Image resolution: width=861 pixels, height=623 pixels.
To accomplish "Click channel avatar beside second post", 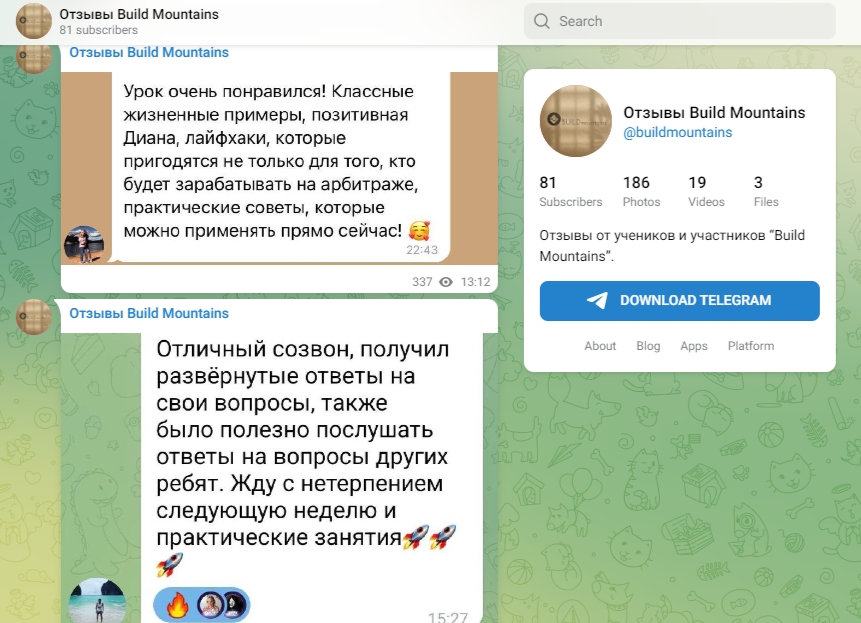I will pos(33,317).
